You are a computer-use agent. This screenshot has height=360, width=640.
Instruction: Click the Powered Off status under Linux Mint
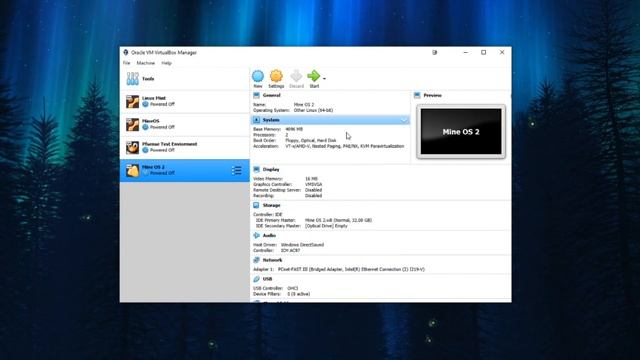[162, 104]
